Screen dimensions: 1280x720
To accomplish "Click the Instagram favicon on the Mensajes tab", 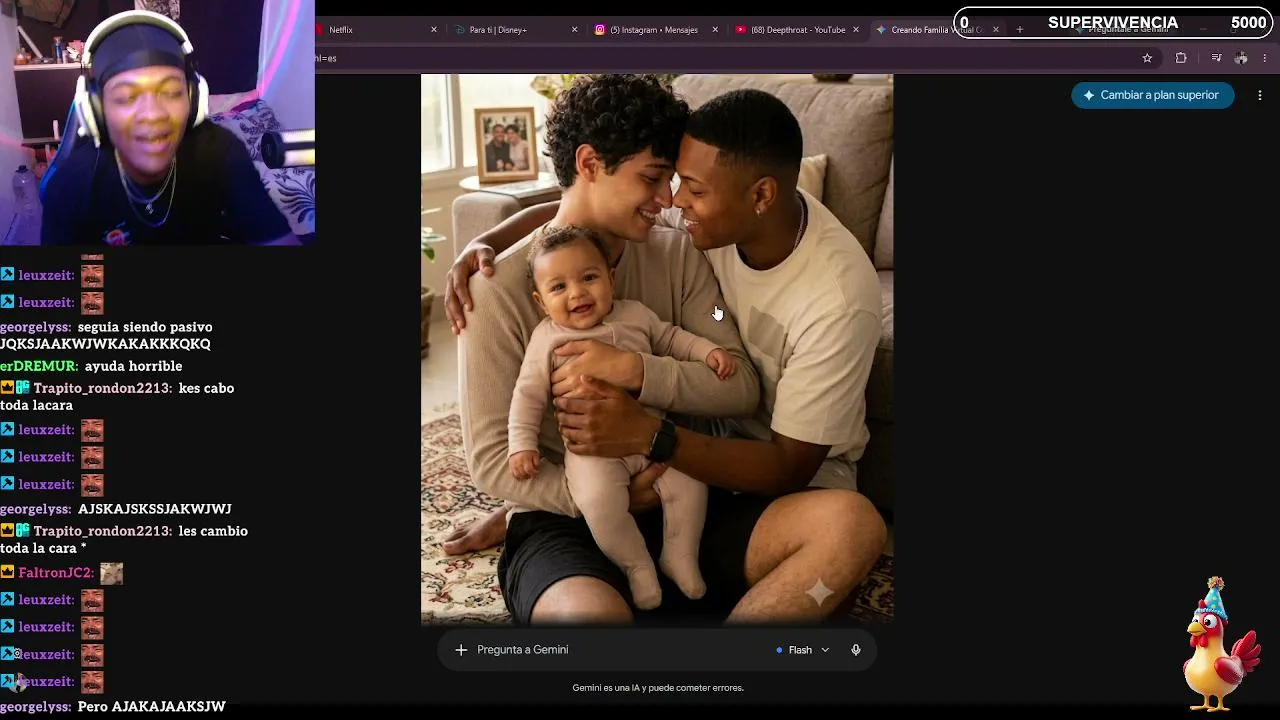I will click(x=600, y=30).
